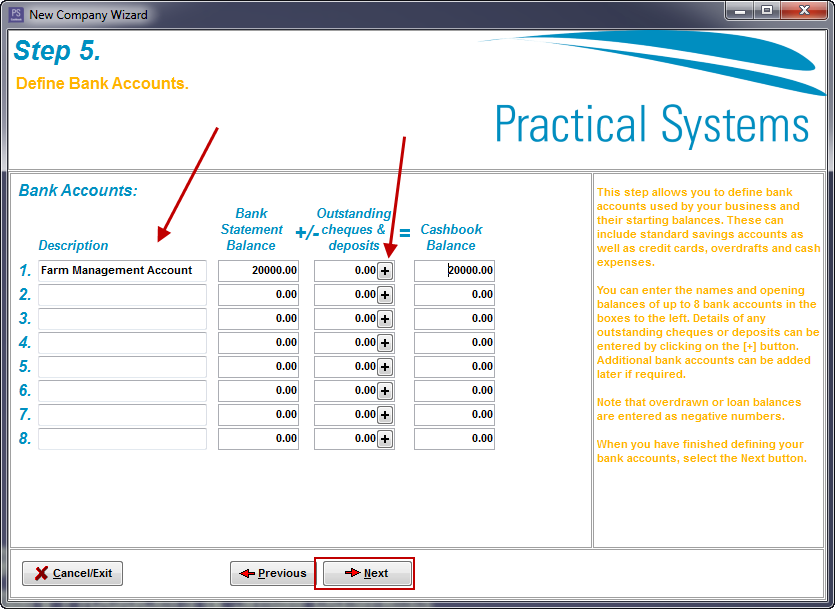Click the PS application icon in title bar

pos(16,14)
